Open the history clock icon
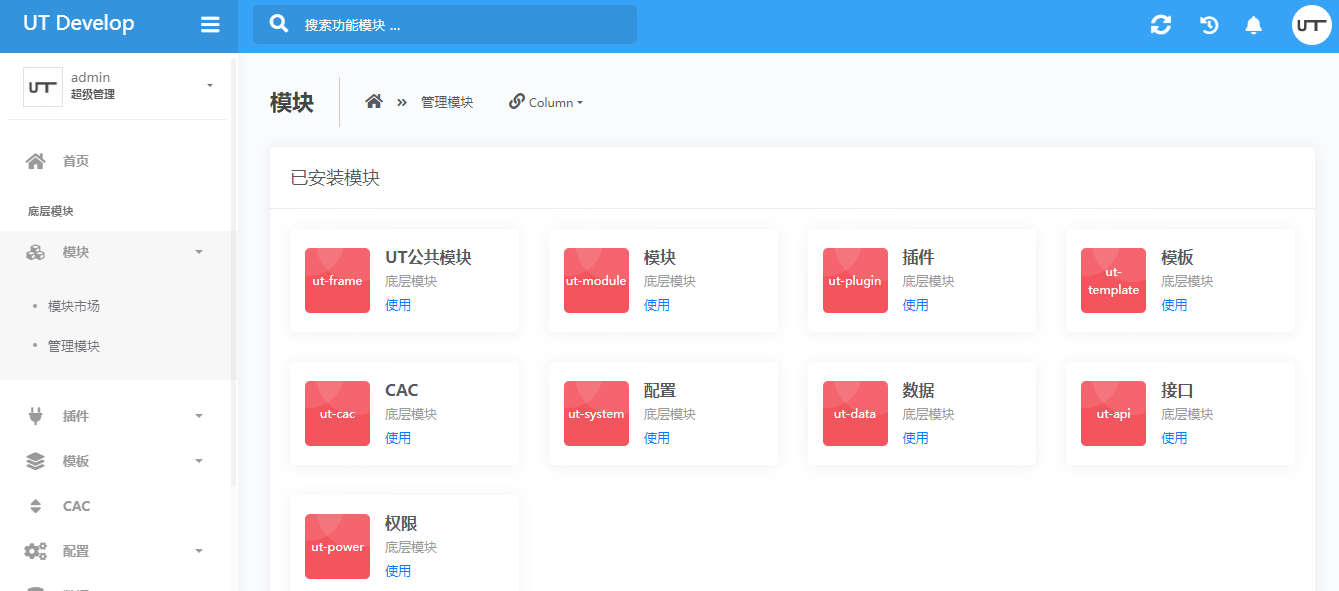The height and width of the screenshot is (591, 1339). (1209, 25)
